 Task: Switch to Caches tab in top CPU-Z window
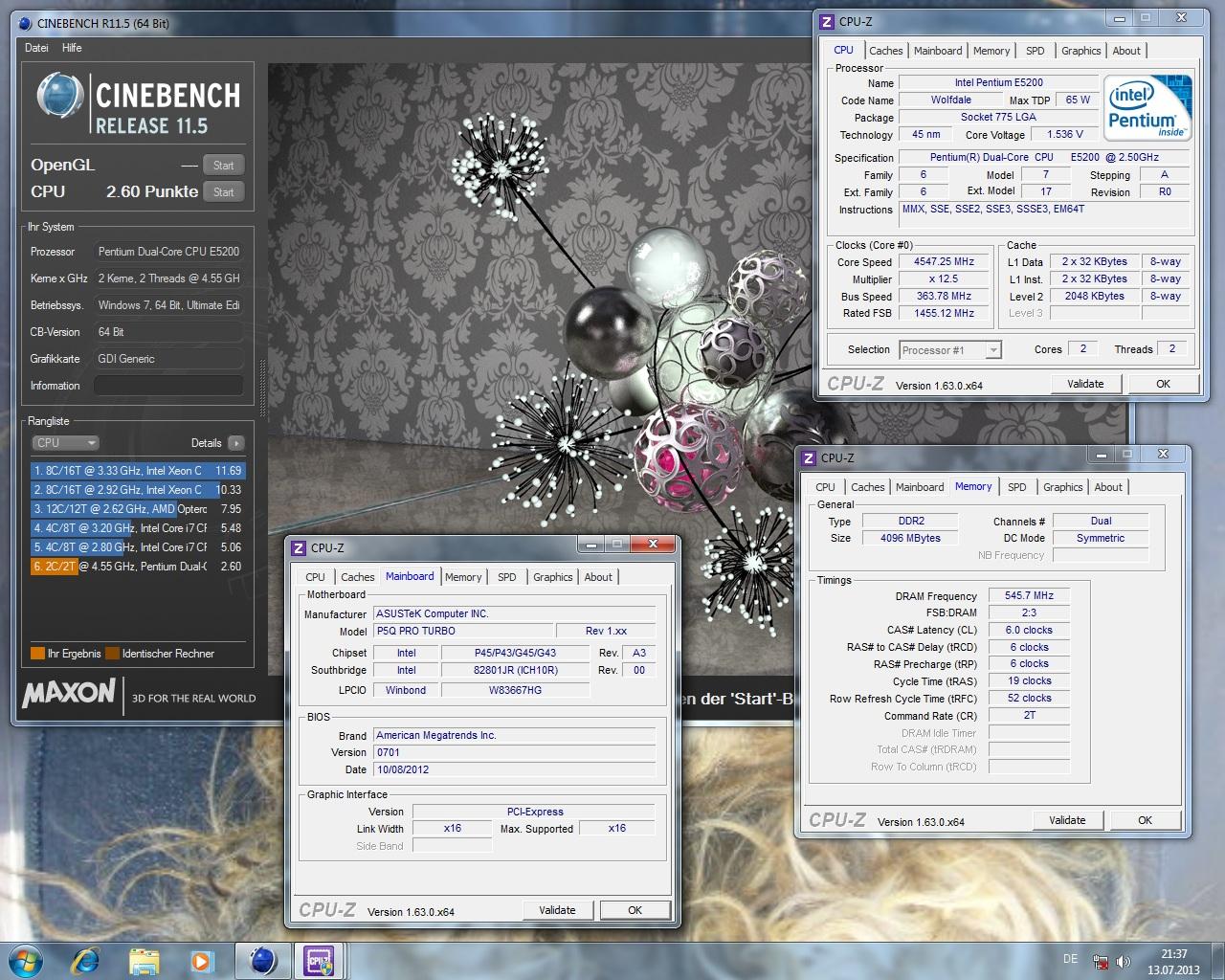pyautogui.click(x=886, y=51)
